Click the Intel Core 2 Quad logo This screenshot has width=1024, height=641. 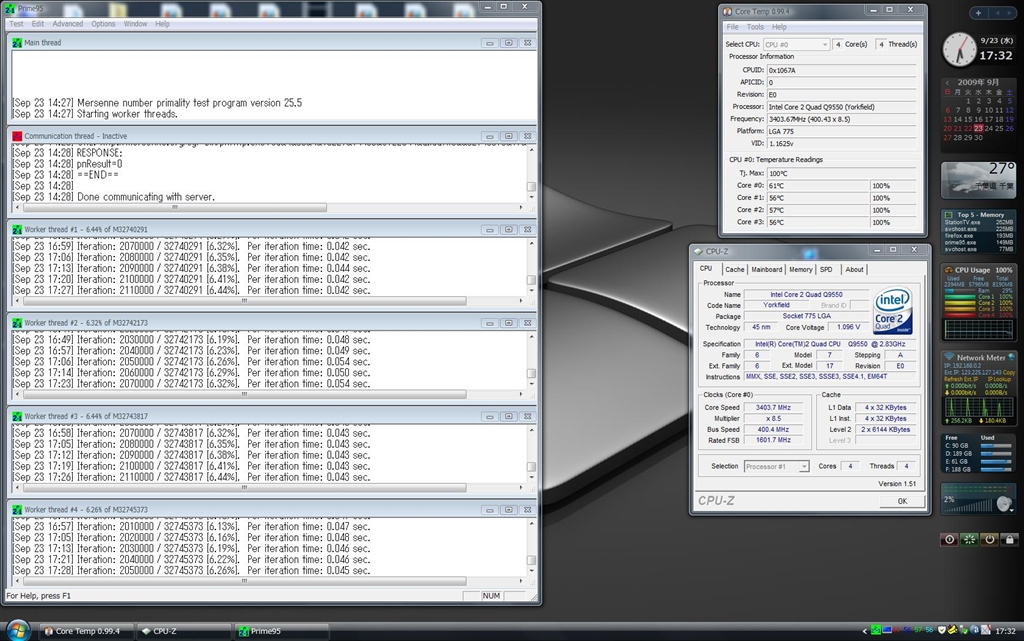coord(892,312)
